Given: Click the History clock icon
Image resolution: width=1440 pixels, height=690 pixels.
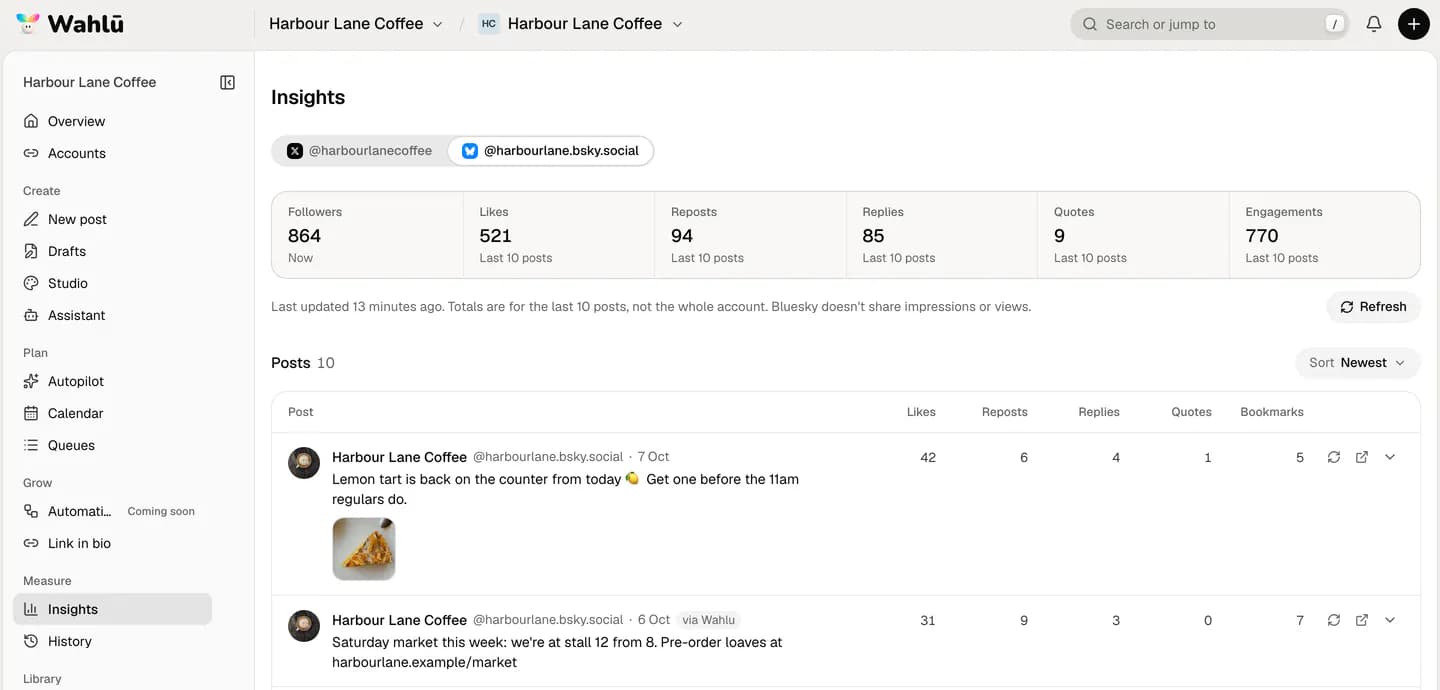Looking at the screenshot, I should (31, 641).
